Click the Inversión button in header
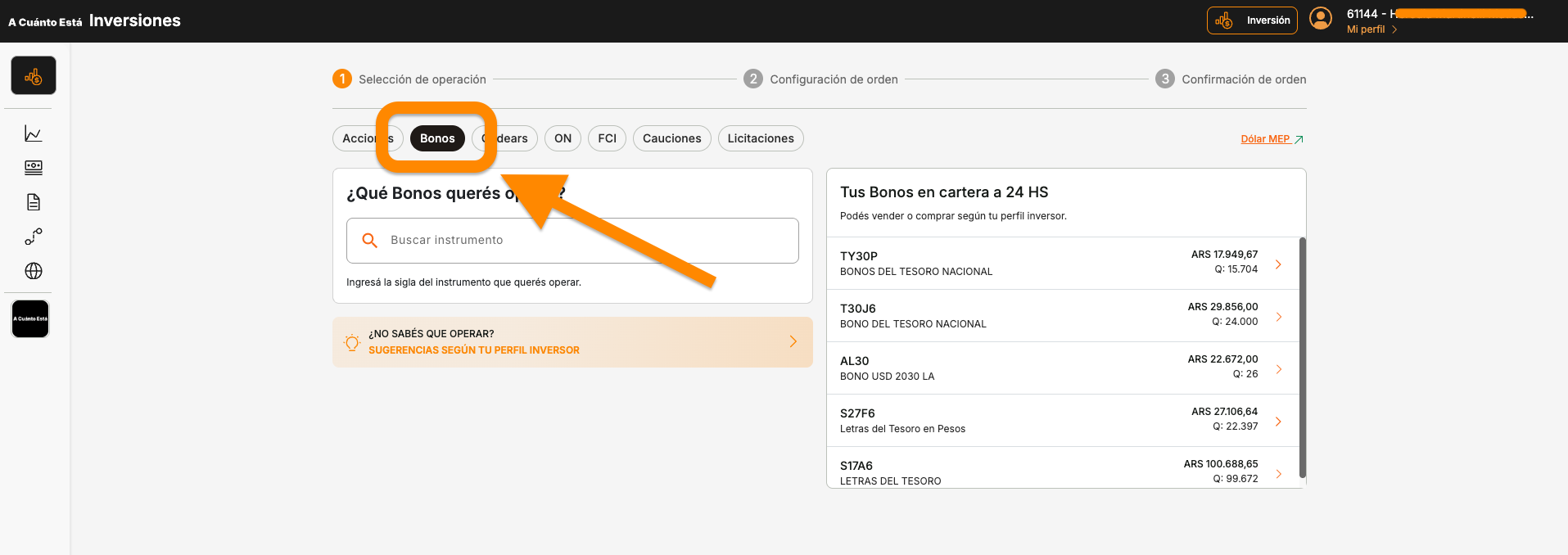Screen dimensions: 1568x555 click(1252, 20)
